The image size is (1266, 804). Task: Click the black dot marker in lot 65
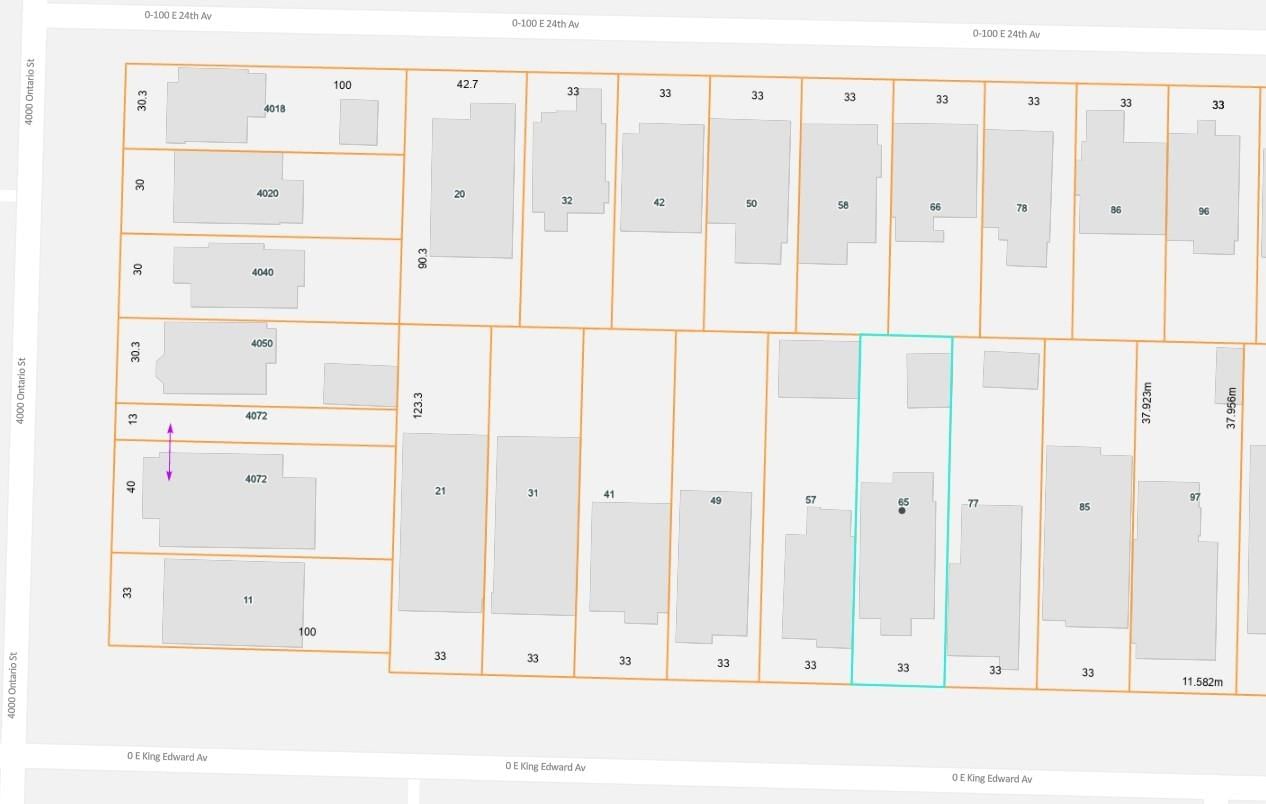tap(902, 511)
